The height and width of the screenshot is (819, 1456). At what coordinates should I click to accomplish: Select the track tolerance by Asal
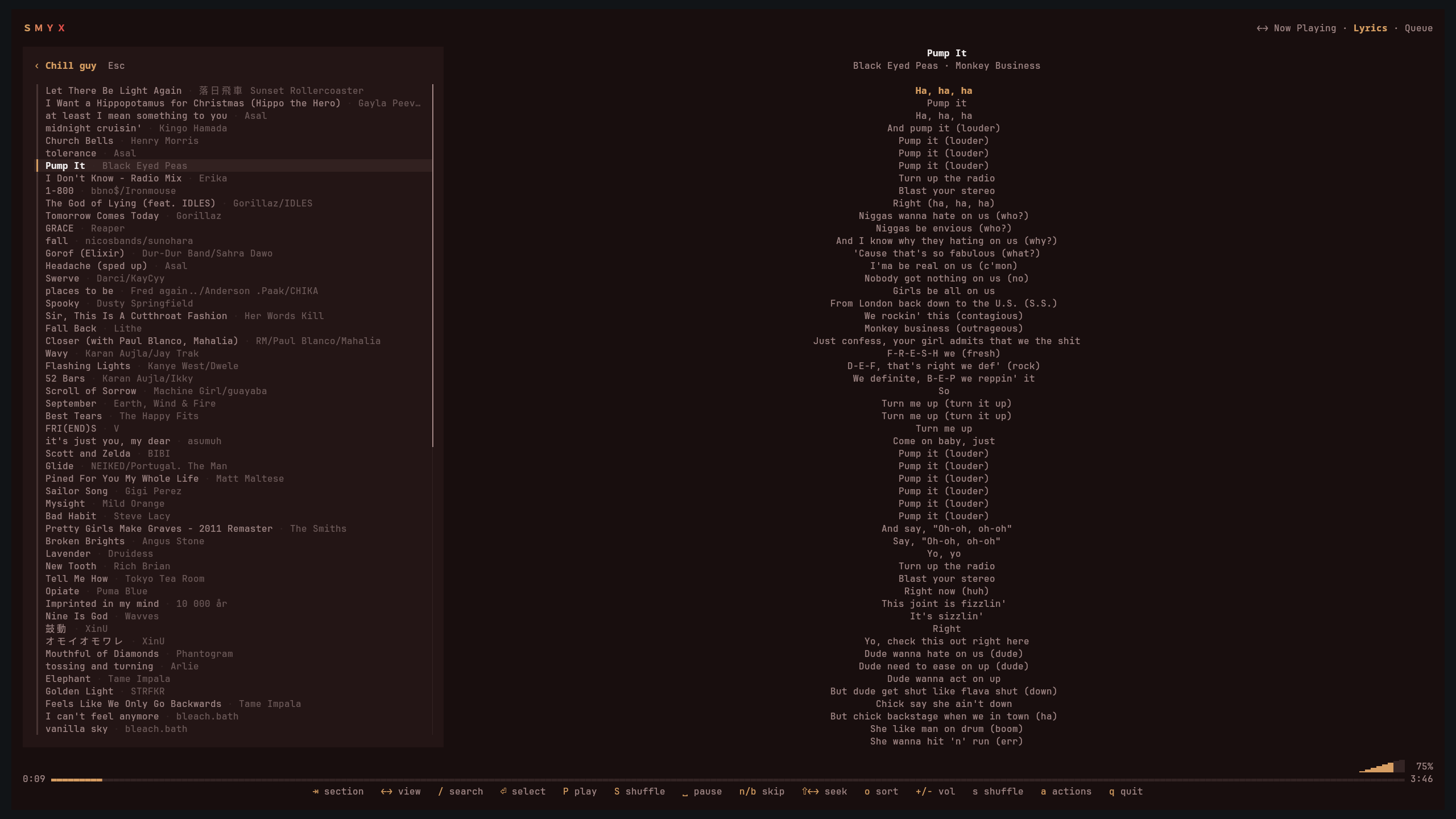[234, 154]
